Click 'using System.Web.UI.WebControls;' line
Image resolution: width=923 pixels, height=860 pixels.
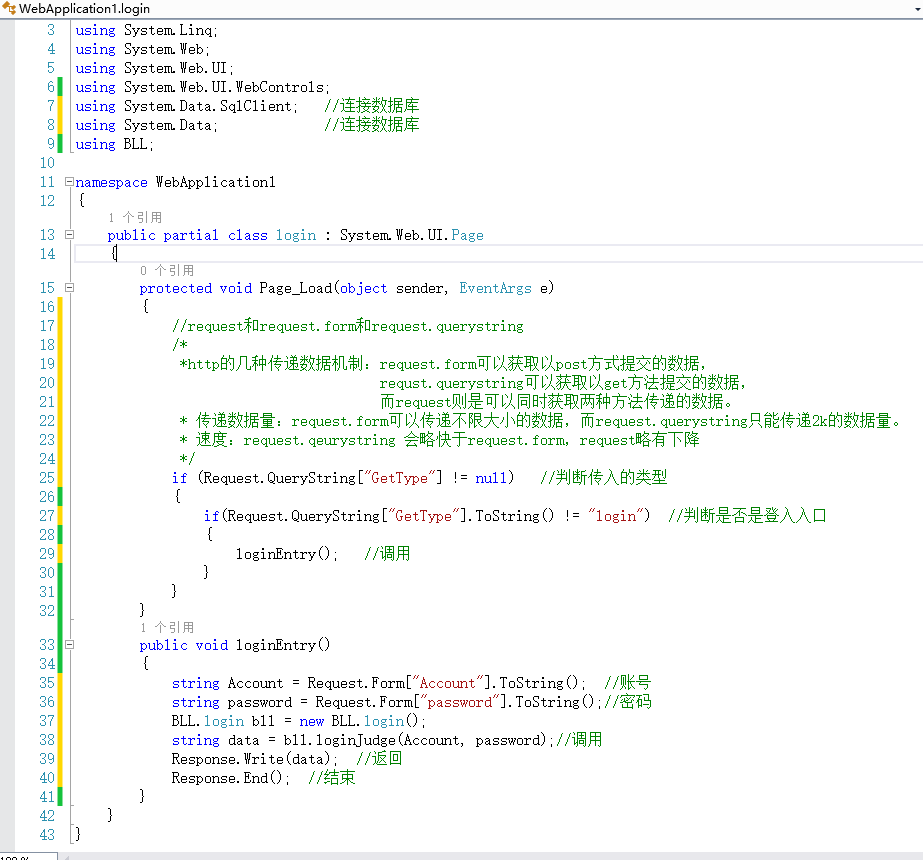(202, 87)
